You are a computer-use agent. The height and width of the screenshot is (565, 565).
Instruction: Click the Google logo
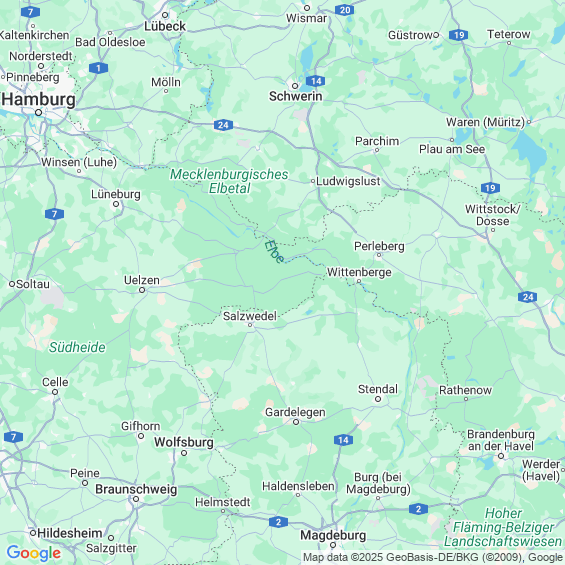pos(34,553)
